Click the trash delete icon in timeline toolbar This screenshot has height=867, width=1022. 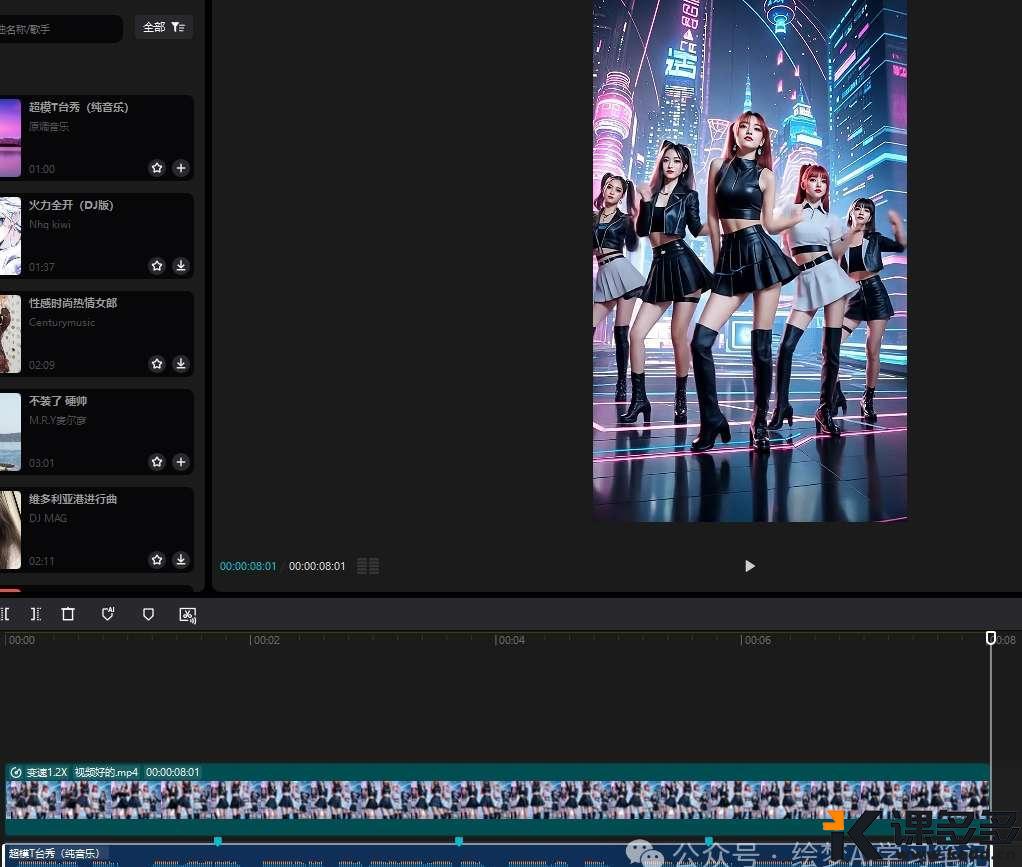pos(68,614)
